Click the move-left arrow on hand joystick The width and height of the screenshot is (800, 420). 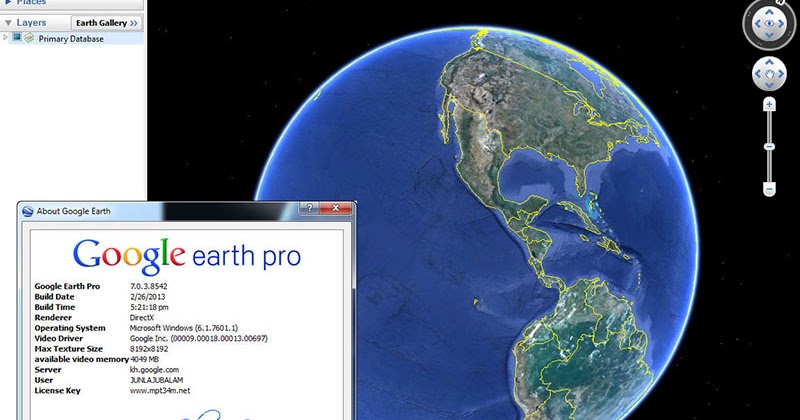758,74
